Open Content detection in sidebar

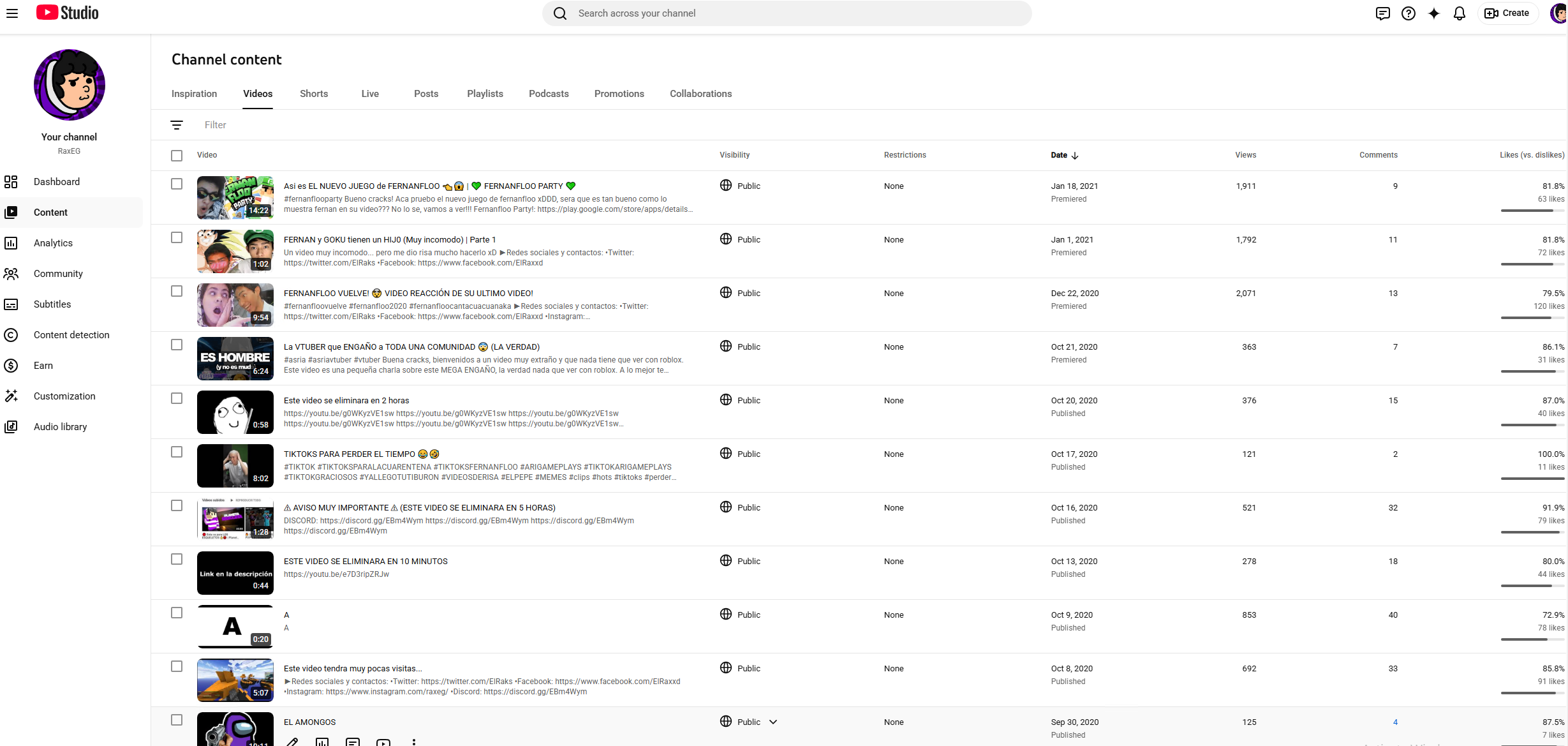point(71,335)
